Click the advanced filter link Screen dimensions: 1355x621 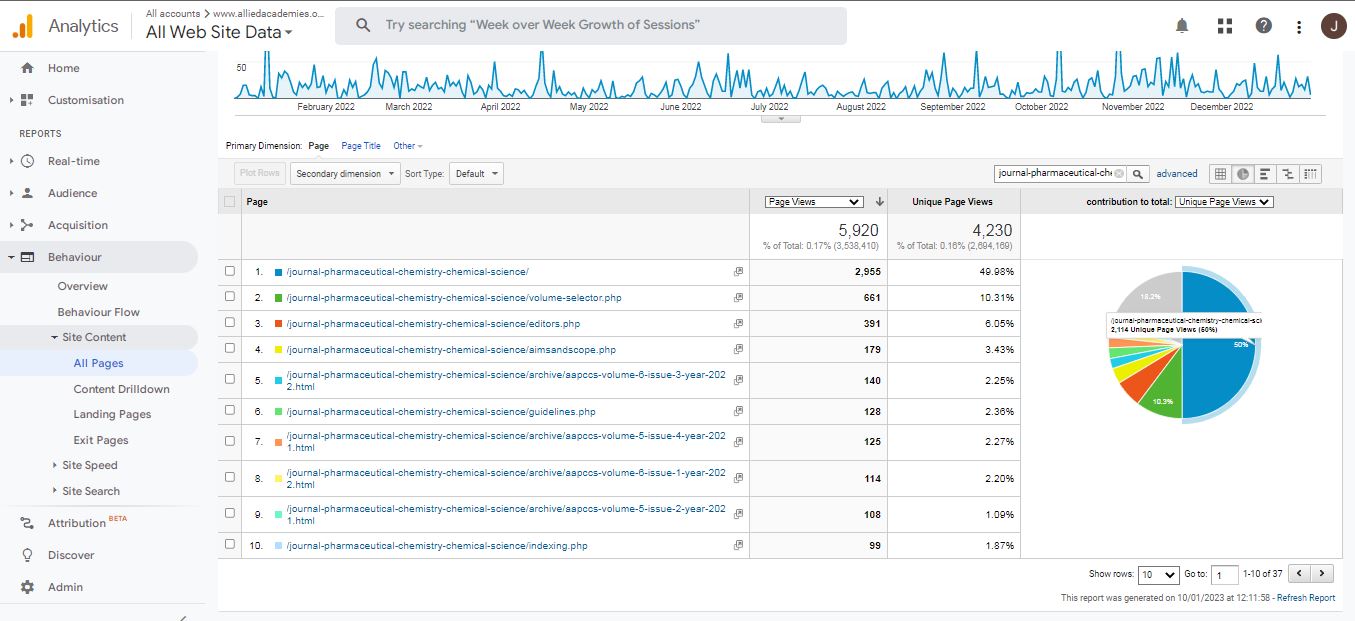tap(1177, 174)
